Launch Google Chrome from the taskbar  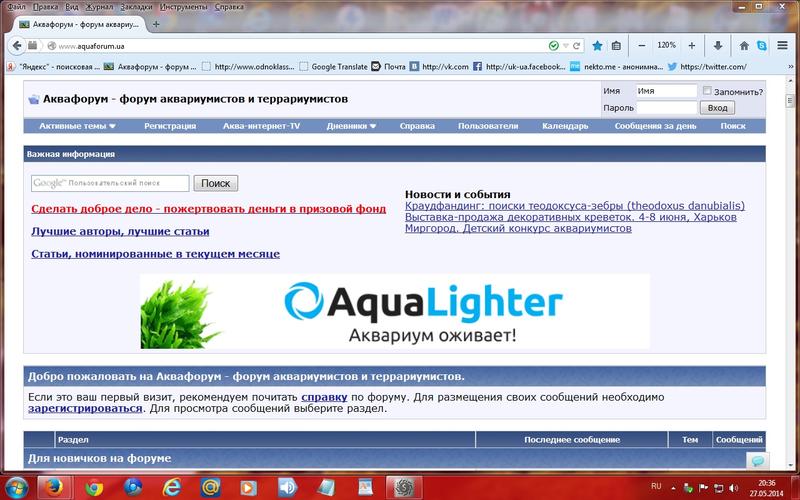point(94,486)
